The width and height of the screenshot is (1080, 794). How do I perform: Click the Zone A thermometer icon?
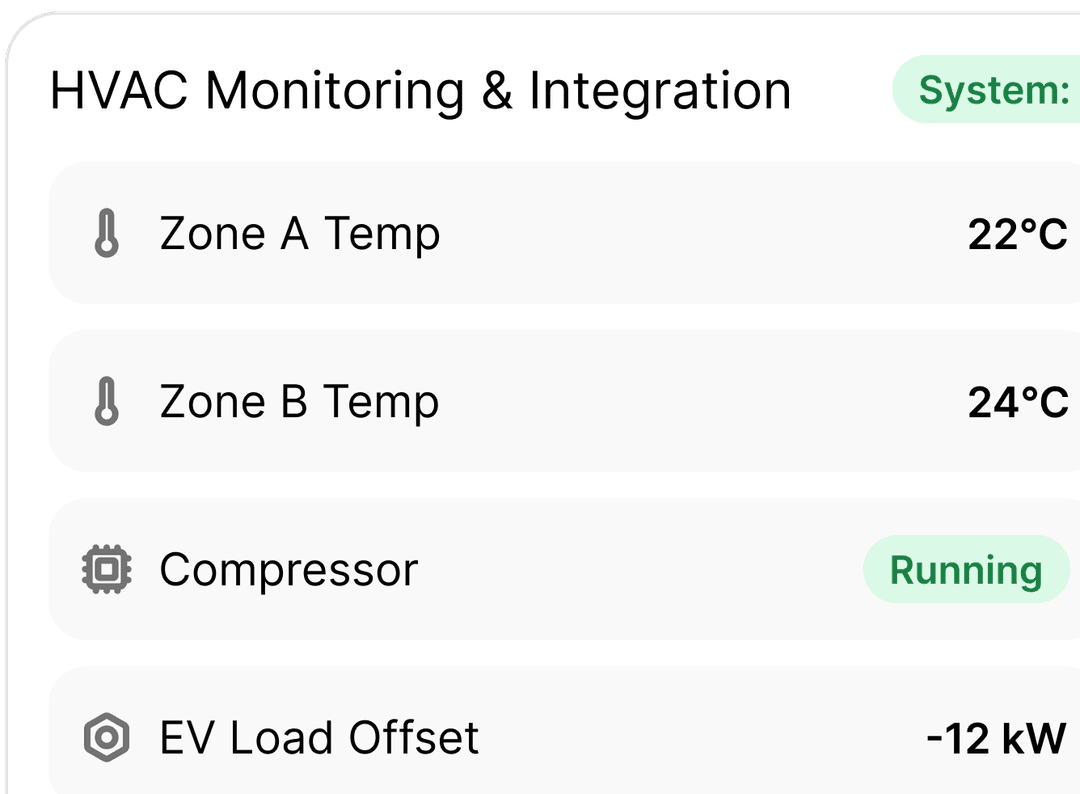(107, 233)
